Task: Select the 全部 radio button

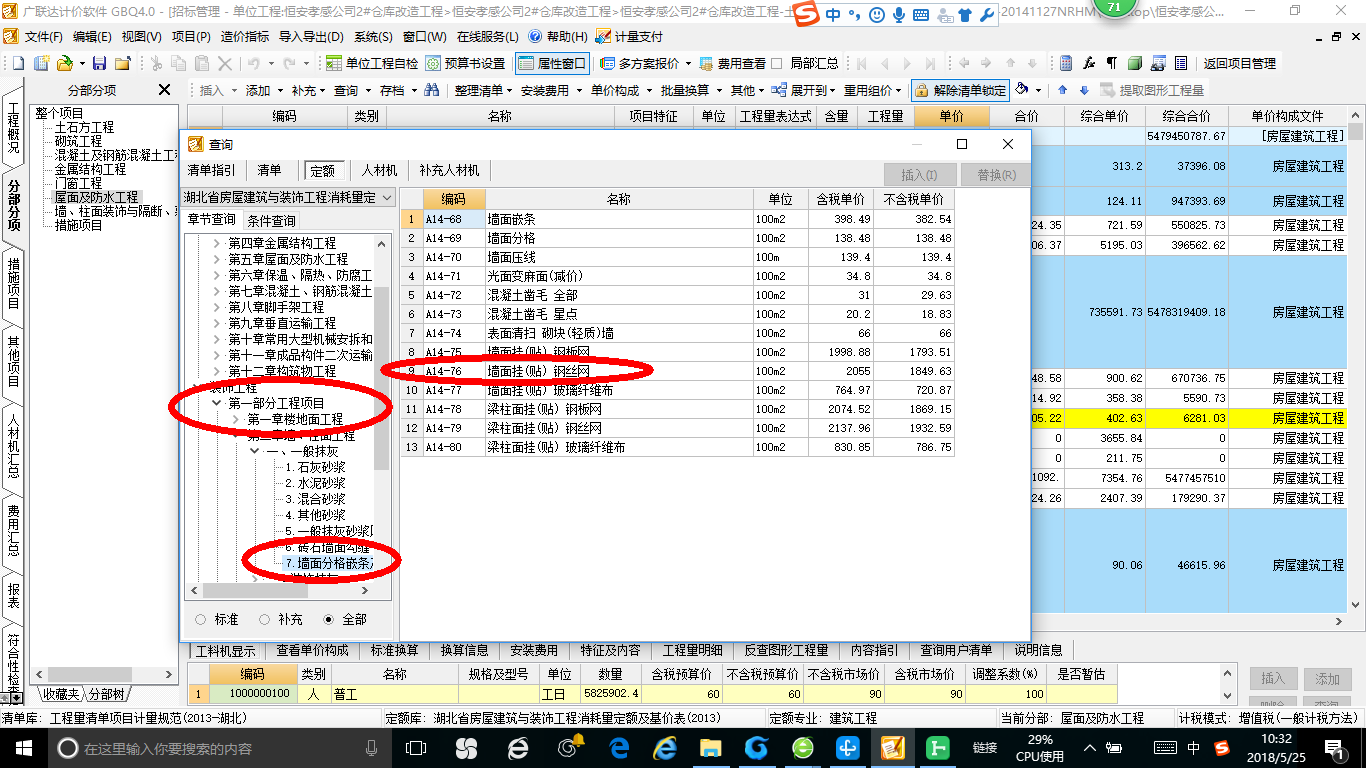Action: (328, 619)
